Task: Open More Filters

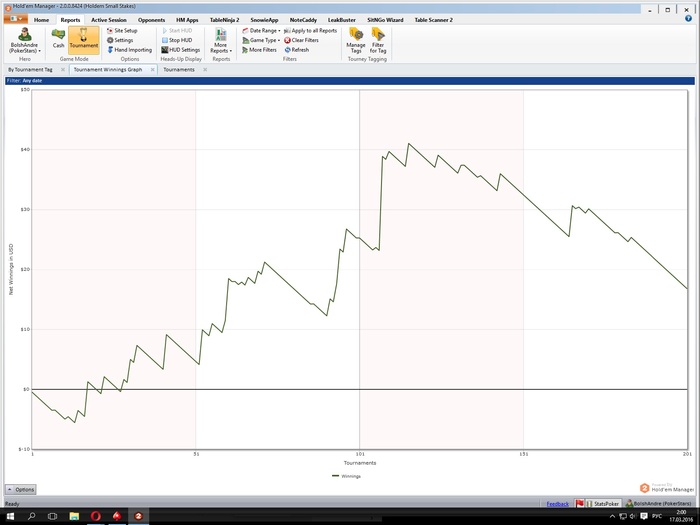Action: click(x=259, y=50)
